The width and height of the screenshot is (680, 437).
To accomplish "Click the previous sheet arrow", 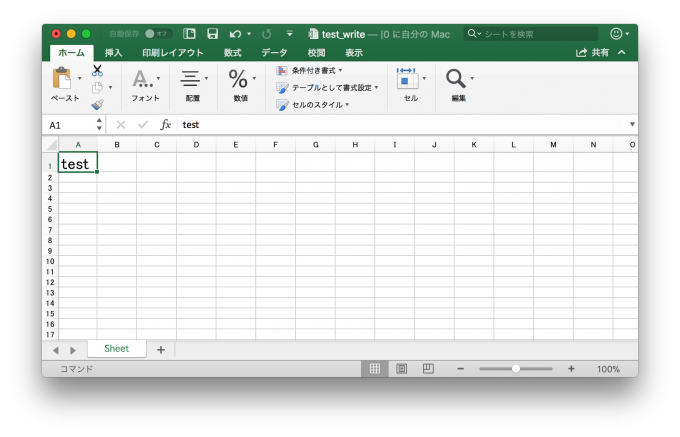I will [56, 350].
